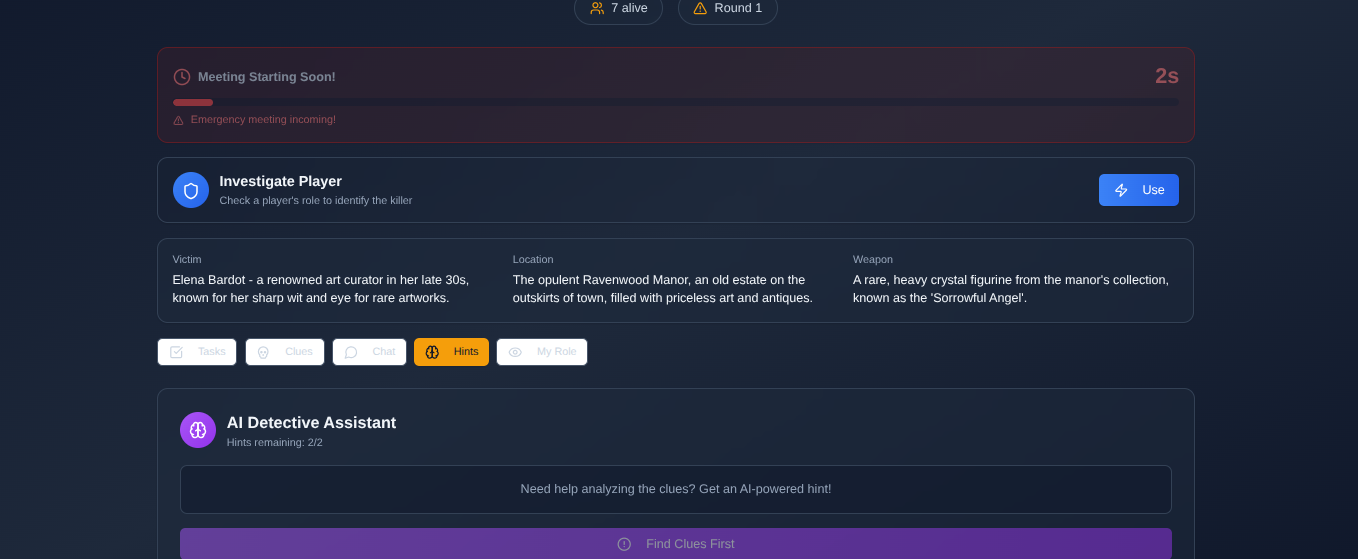Click the Check a player's role subtitle
Screen dimensions: 1358x559
316,200
